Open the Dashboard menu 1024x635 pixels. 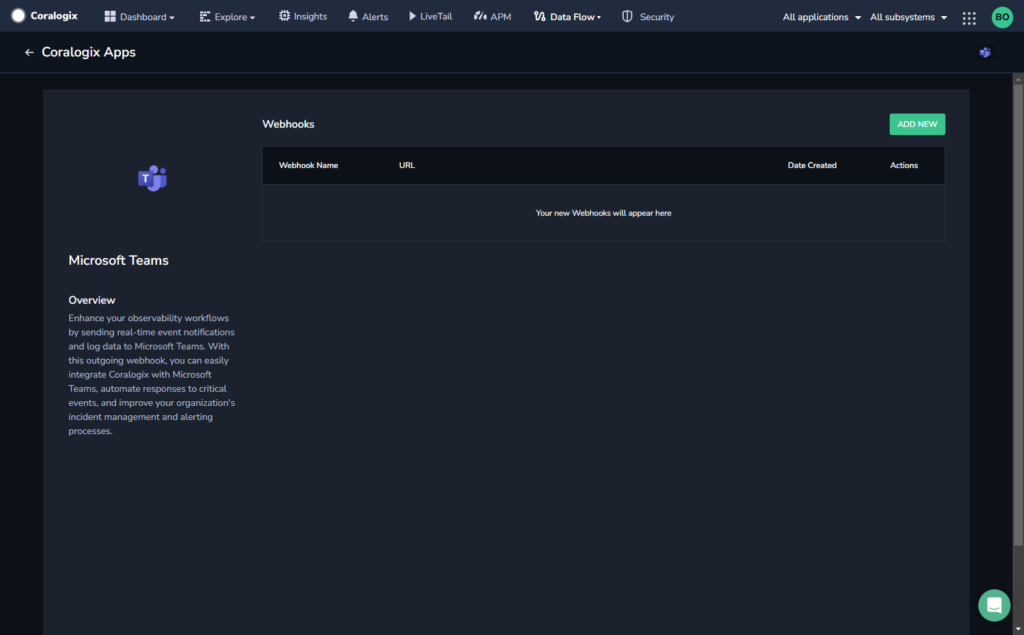139,16
